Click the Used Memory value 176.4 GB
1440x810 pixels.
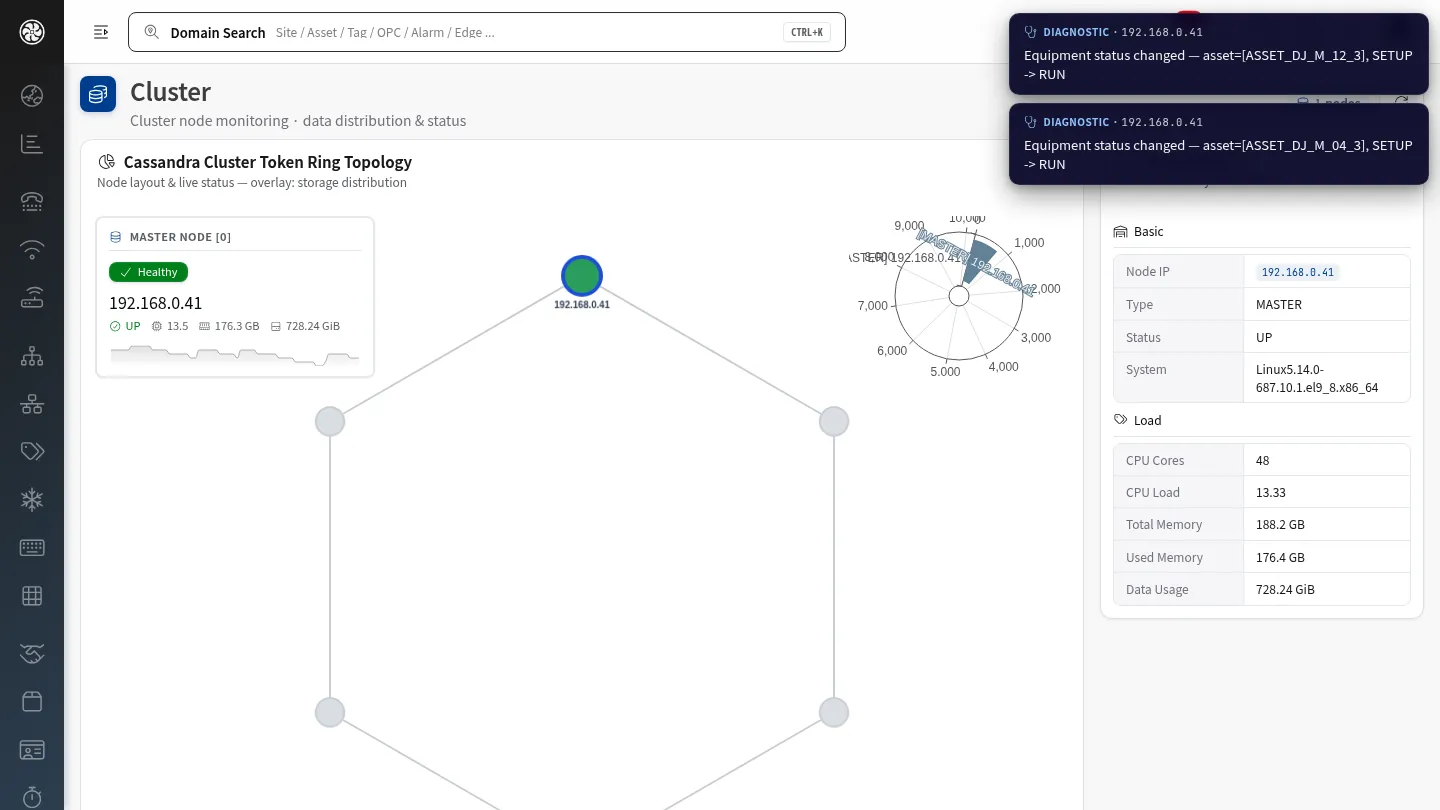point(1280,557)
